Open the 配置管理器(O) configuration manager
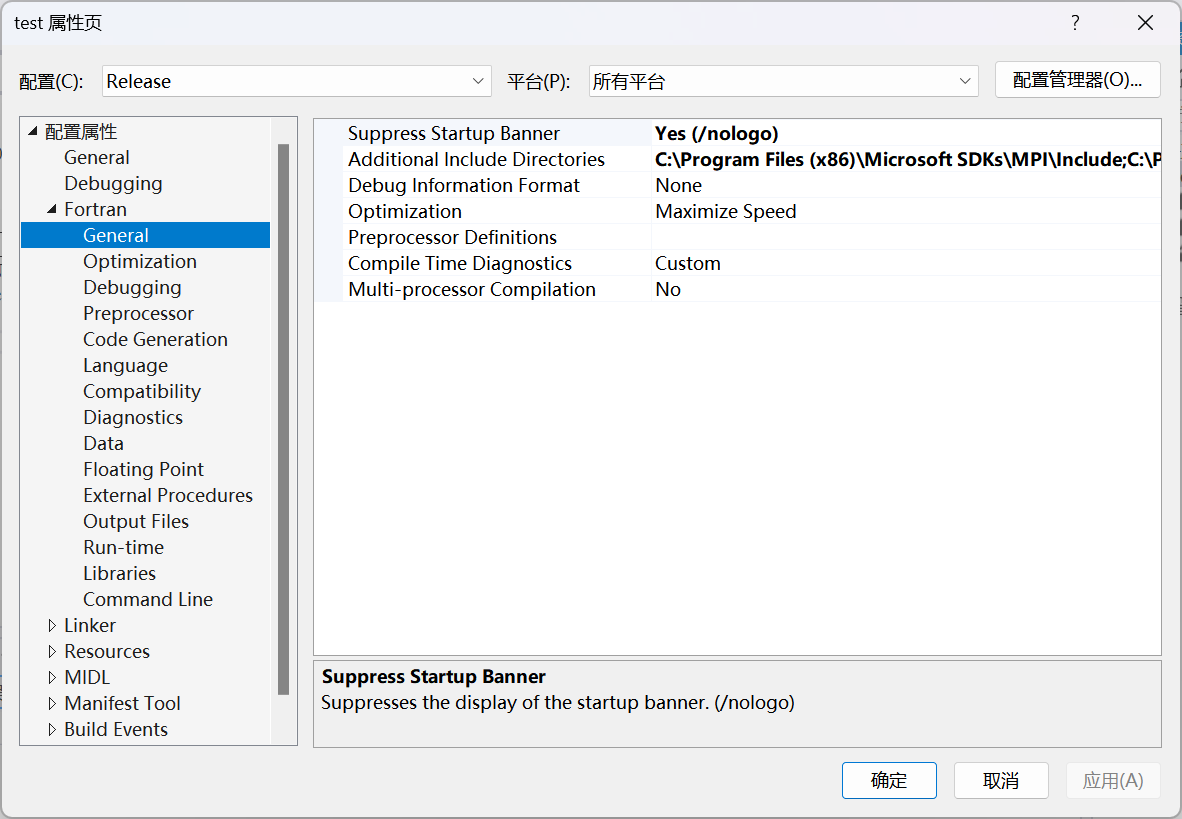Viewport: 1182px width, 819px height. coord(1078,80)
